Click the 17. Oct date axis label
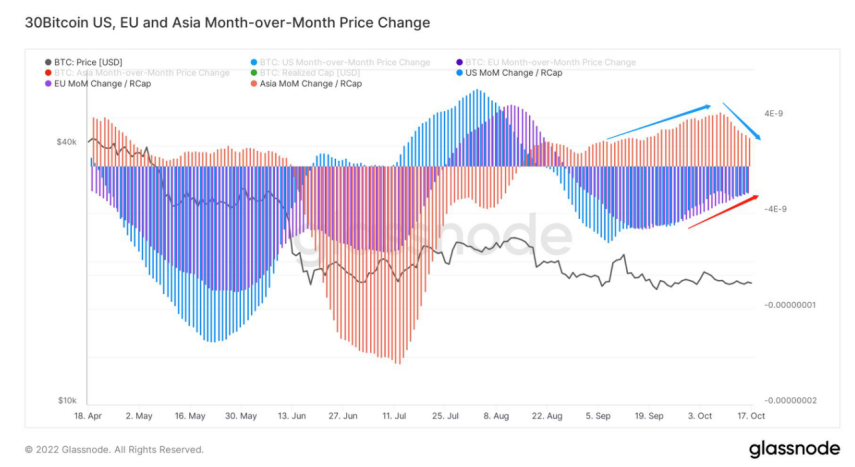Viewport: 855px width, 467px height. [x=749, y=414]
